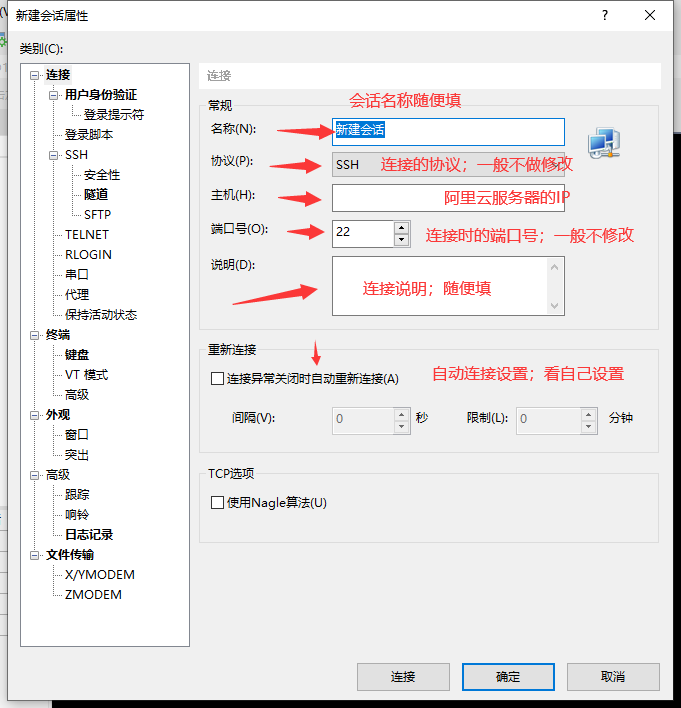Collapse the 文件传输 tree node
Image resolution: width=681 pixels, height=708 pixels.
34,555
